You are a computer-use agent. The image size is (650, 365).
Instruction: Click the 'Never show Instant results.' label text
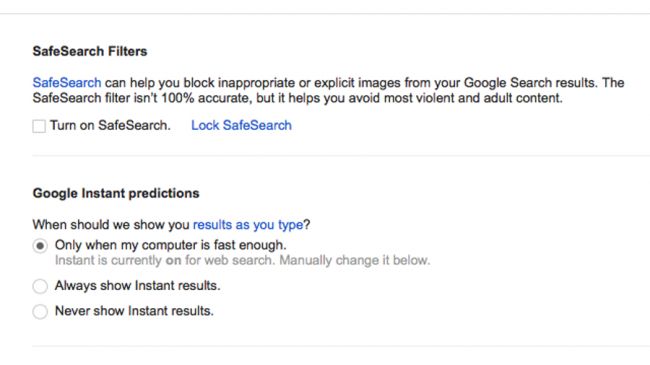coord(134,311)
